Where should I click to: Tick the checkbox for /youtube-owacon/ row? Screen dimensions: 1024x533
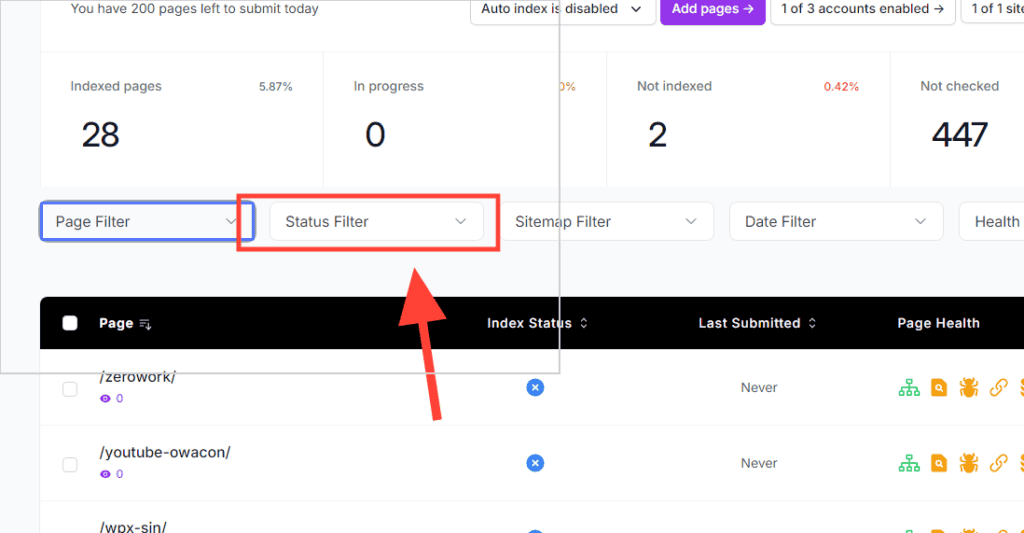click(70, 464)
